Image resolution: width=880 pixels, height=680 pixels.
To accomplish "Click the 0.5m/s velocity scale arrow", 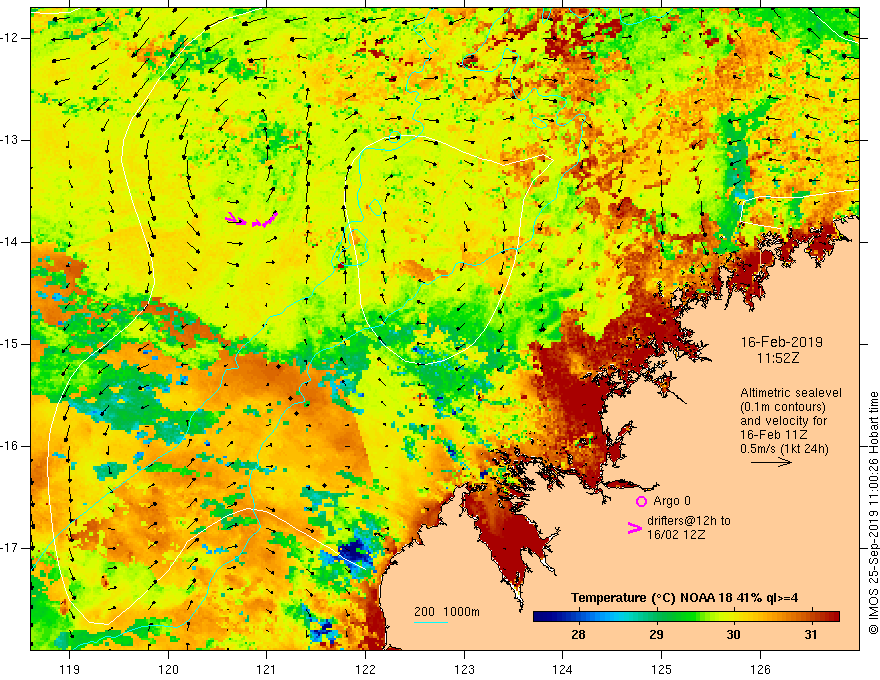I will coord(772,462).
